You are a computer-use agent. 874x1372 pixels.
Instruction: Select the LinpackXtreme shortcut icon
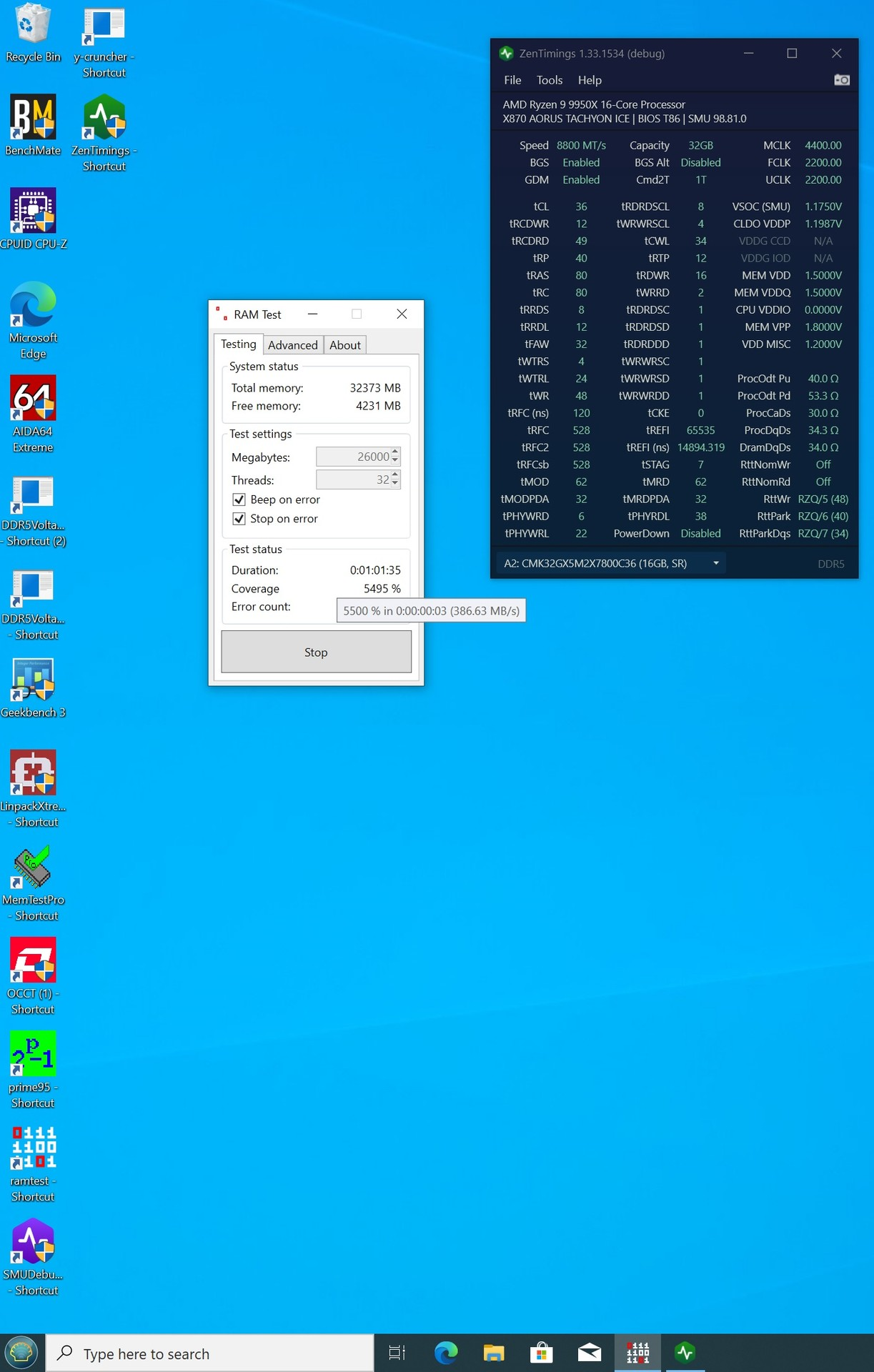[33, 789]
